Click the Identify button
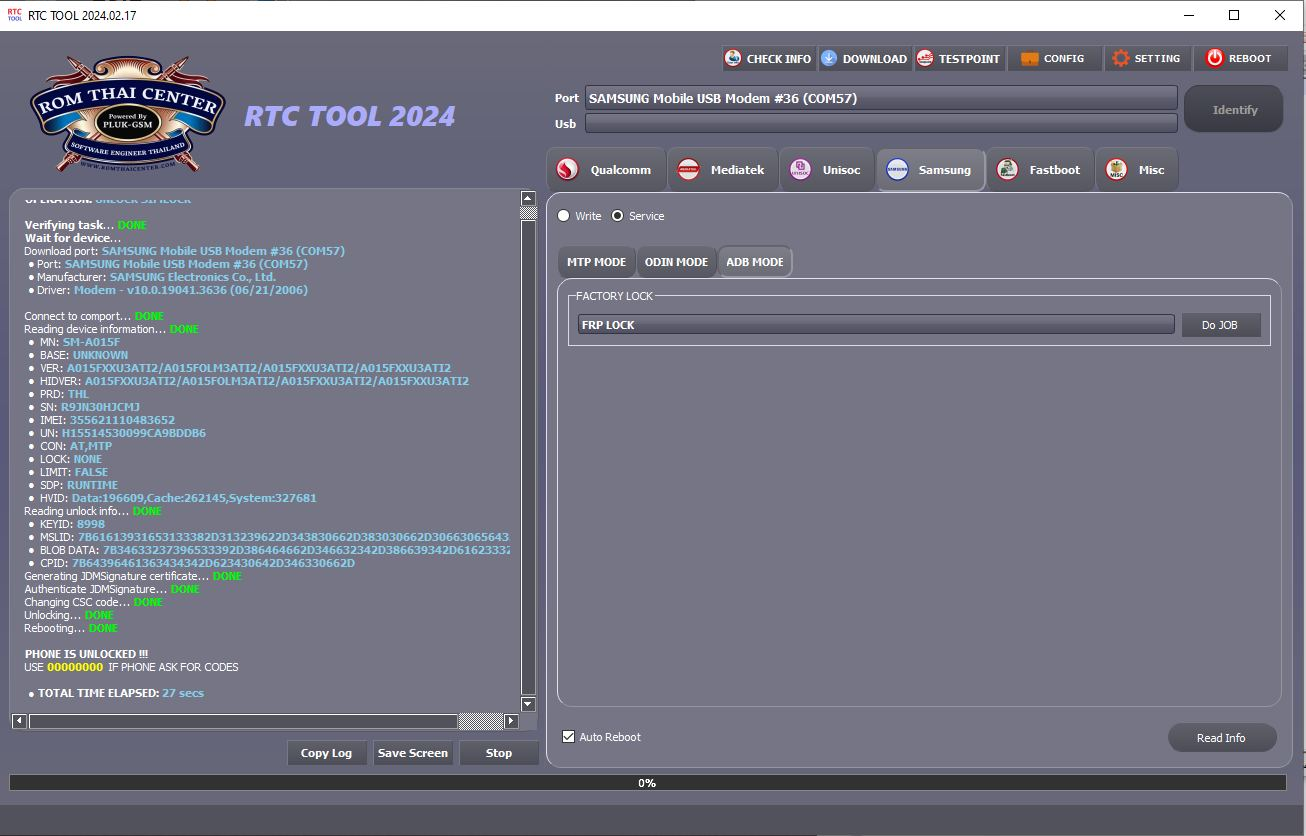The height and width of the screenshot is (836, 1306). pos(1235,110)
